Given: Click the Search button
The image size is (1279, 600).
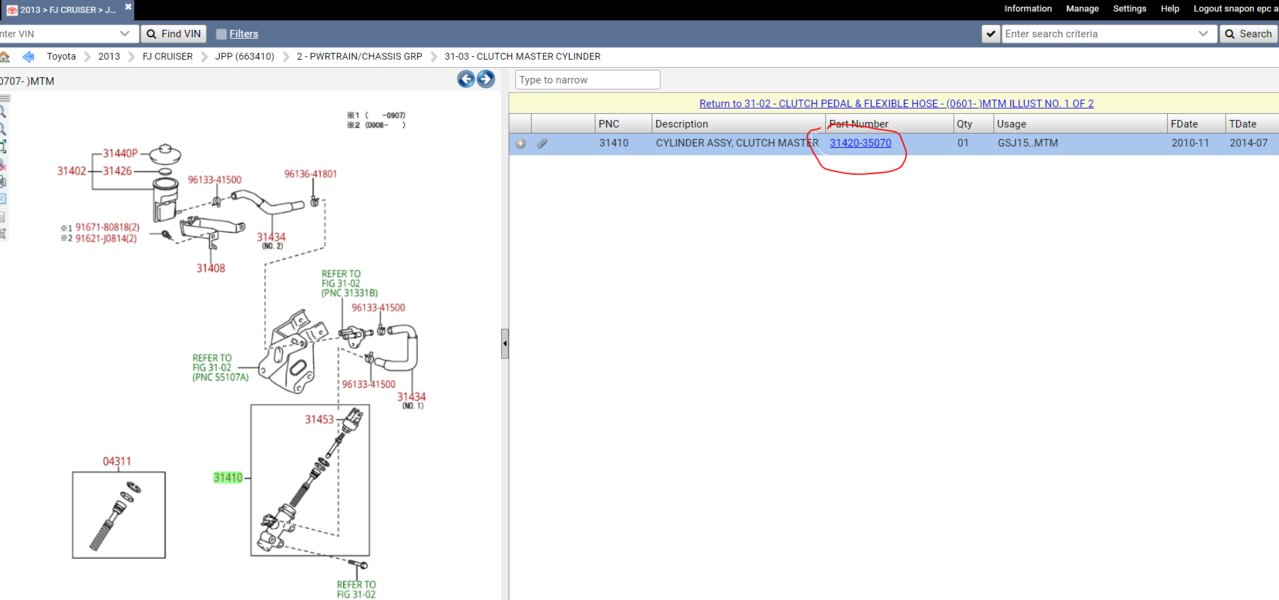Looking at the screenshot, I should 1247,34.
